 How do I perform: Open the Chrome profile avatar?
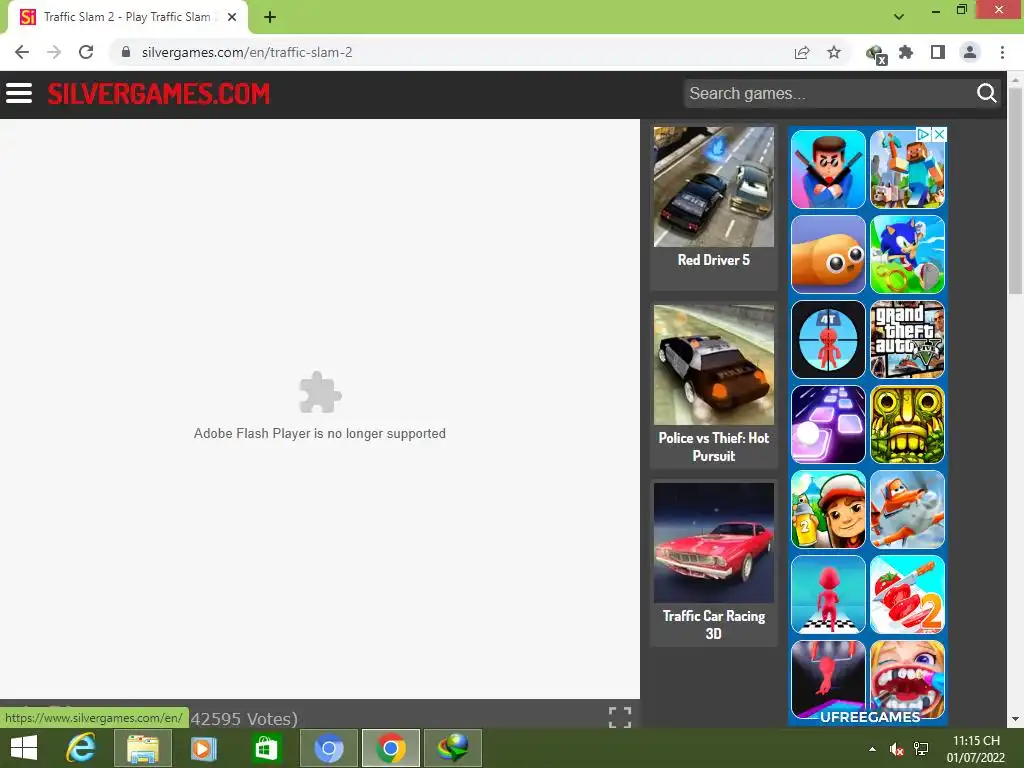click(x=970, y=52)
